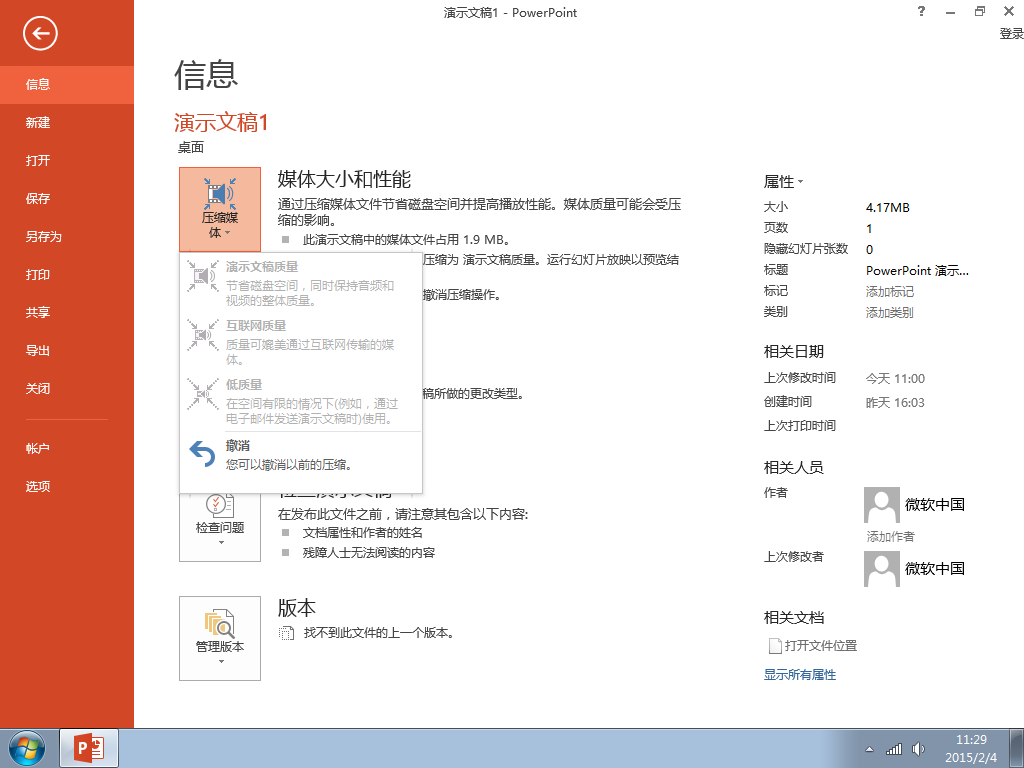Click 添加标记 to add a tag
The image size is (1024, 768).
889,291
